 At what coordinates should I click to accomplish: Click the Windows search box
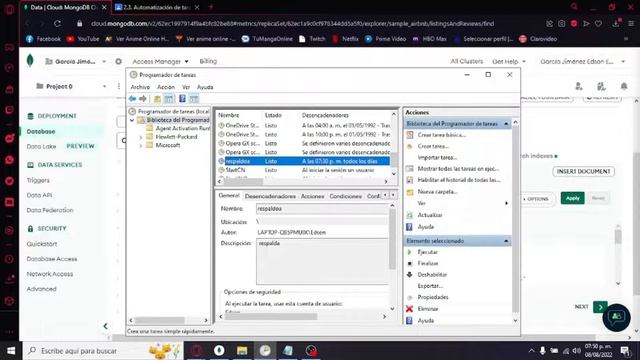pos(103,351)
